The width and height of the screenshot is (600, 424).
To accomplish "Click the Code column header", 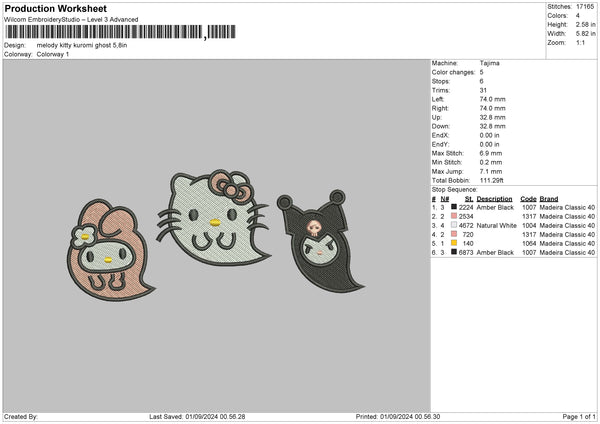I will click(528, 199).
